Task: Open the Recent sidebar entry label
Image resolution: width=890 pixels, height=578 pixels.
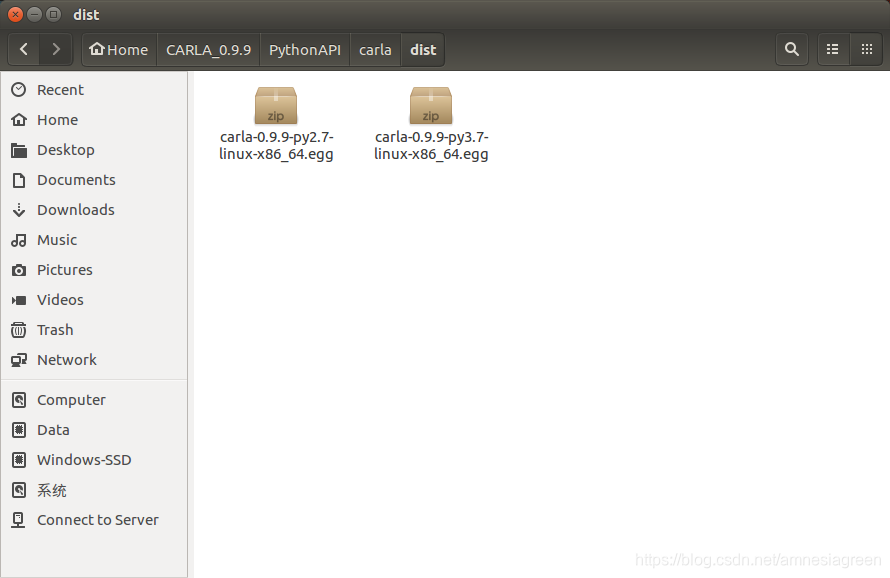Action: click(x=60, y=90)
